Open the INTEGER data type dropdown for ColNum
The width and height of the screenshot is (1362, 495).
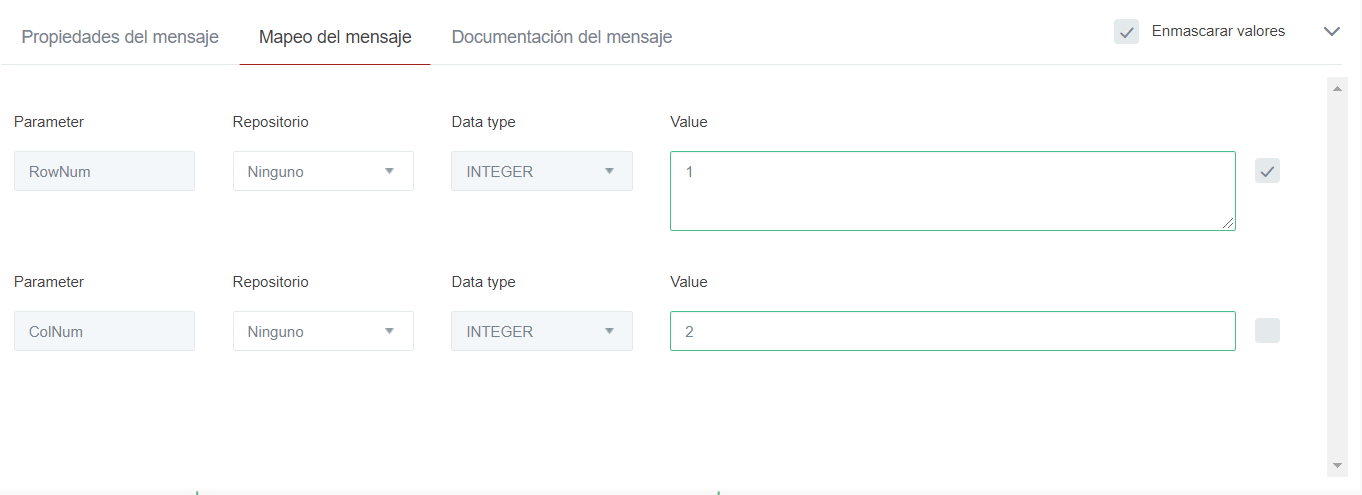point(541,331)
